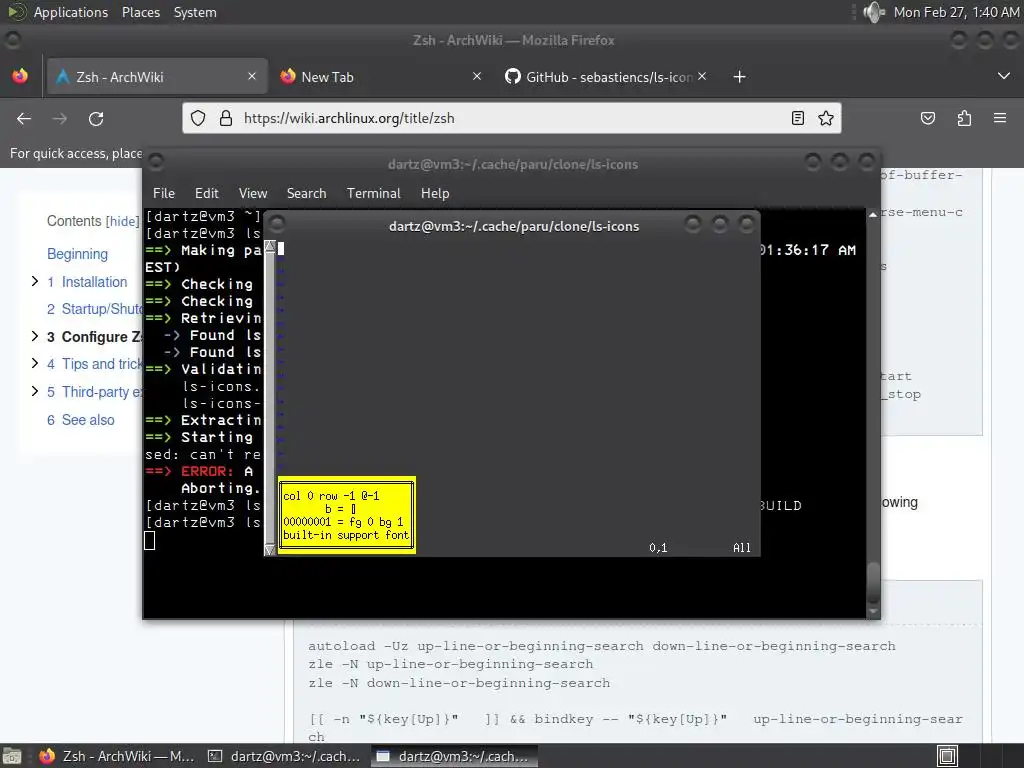1024x768 pixels.
Task: Switch to first dartz@vm3 taskbar terminal
Action: pos(284,756)
